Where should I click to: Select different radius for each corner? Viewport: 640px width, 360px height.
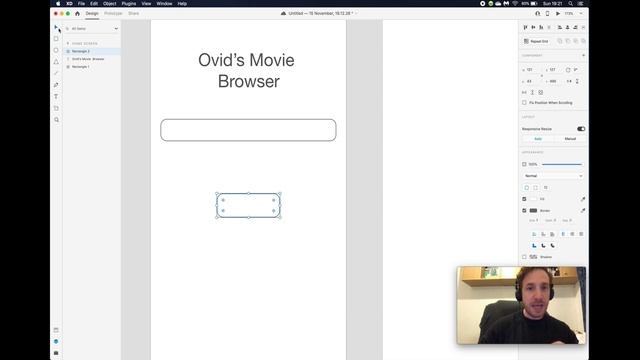(536, 188)
